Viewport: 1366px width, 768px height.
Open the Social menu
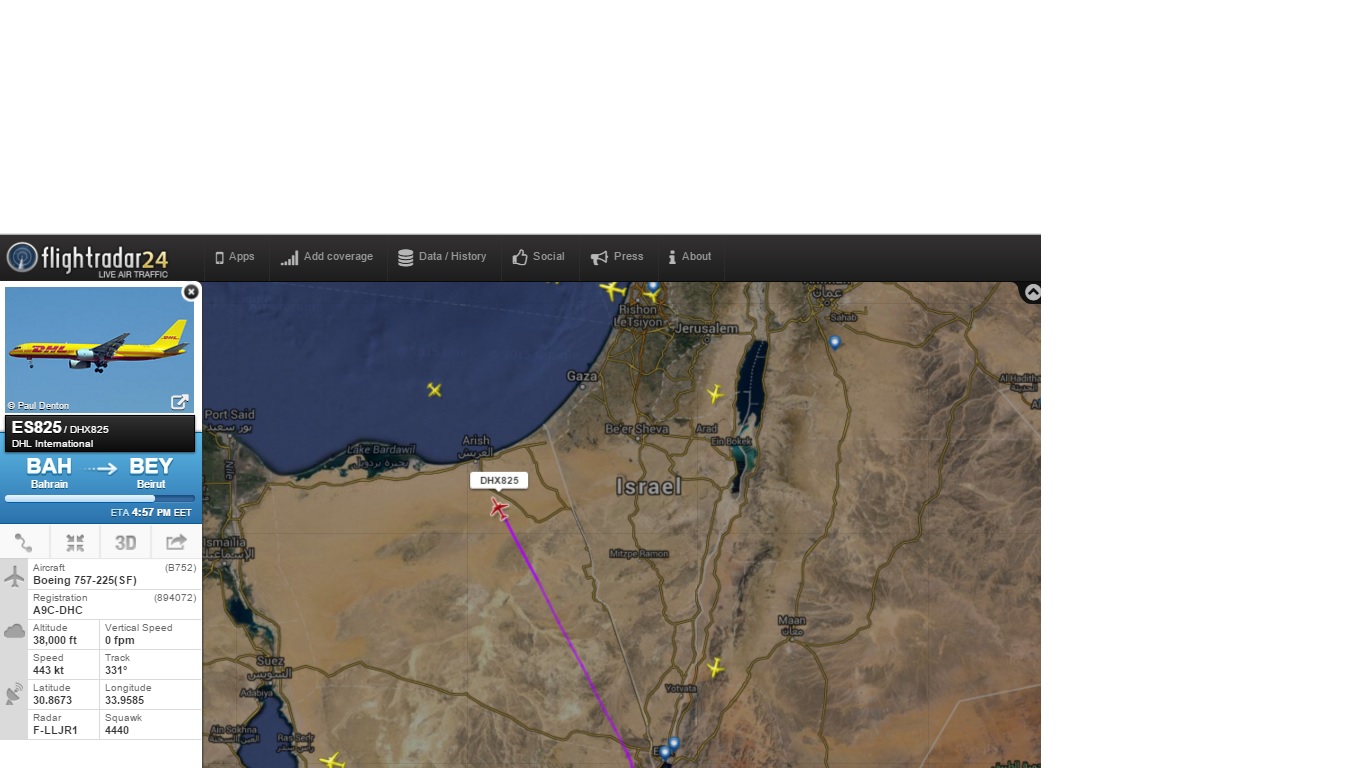tap(538, 257)
